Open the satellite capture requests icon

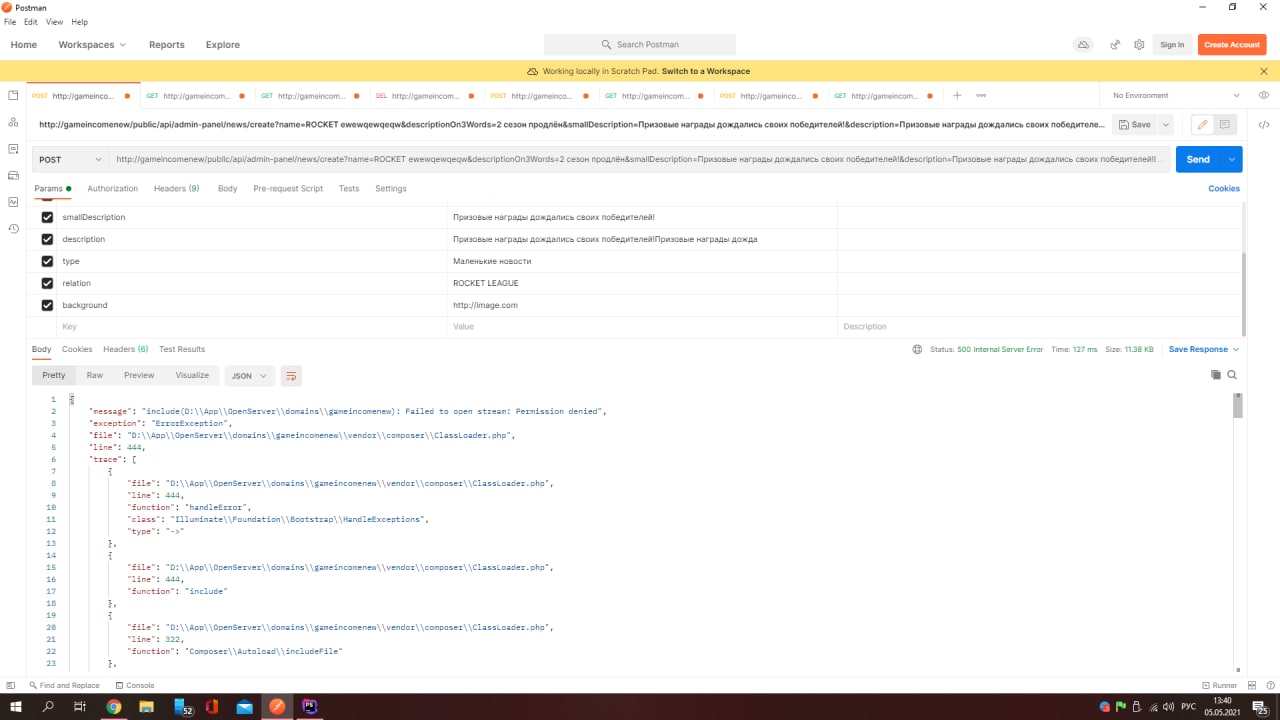click(1114, 45)
